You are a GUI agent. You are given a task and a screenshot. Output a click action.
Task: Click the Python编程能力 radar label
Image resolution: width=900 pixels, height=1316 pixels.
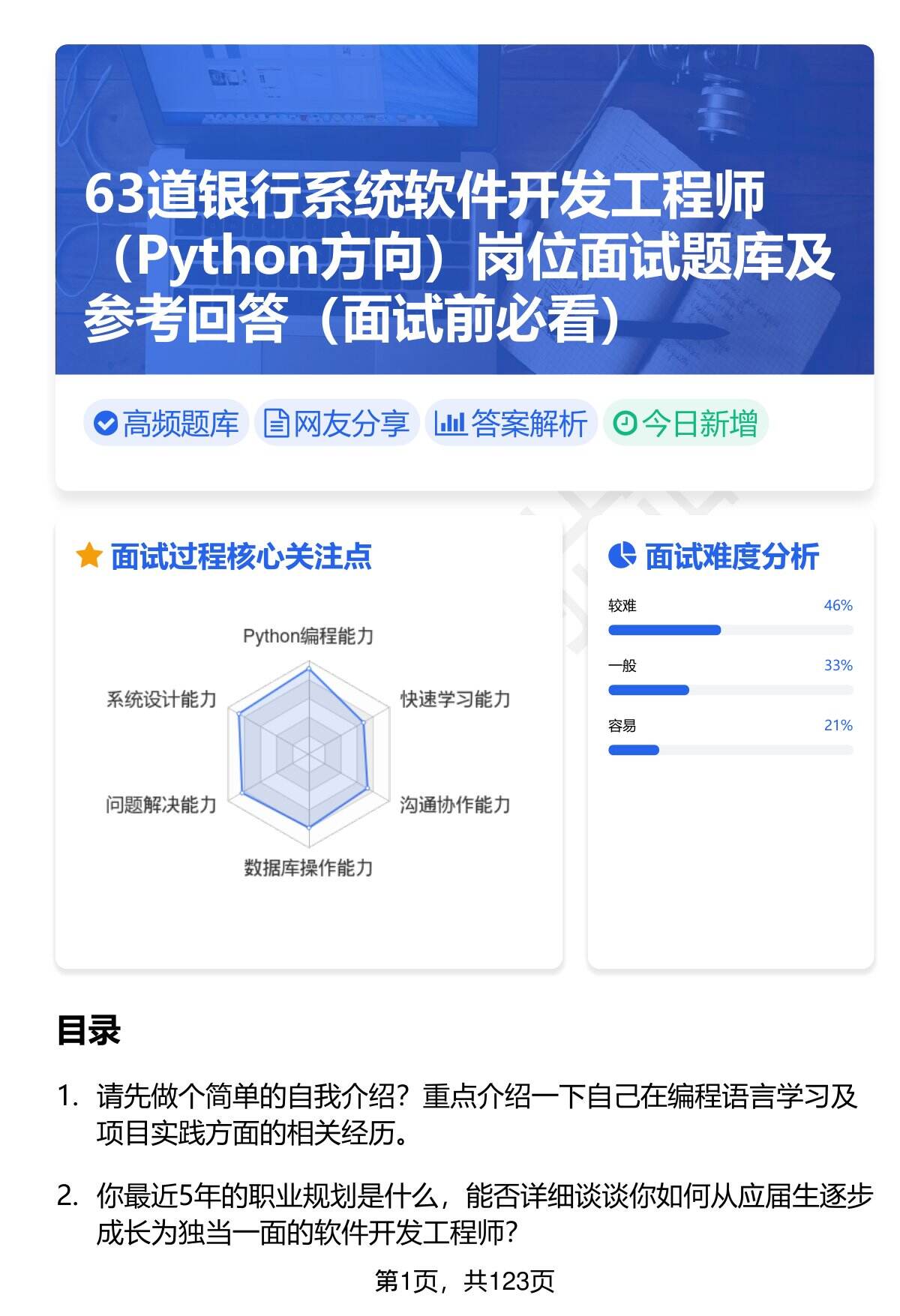coord(308,636)
